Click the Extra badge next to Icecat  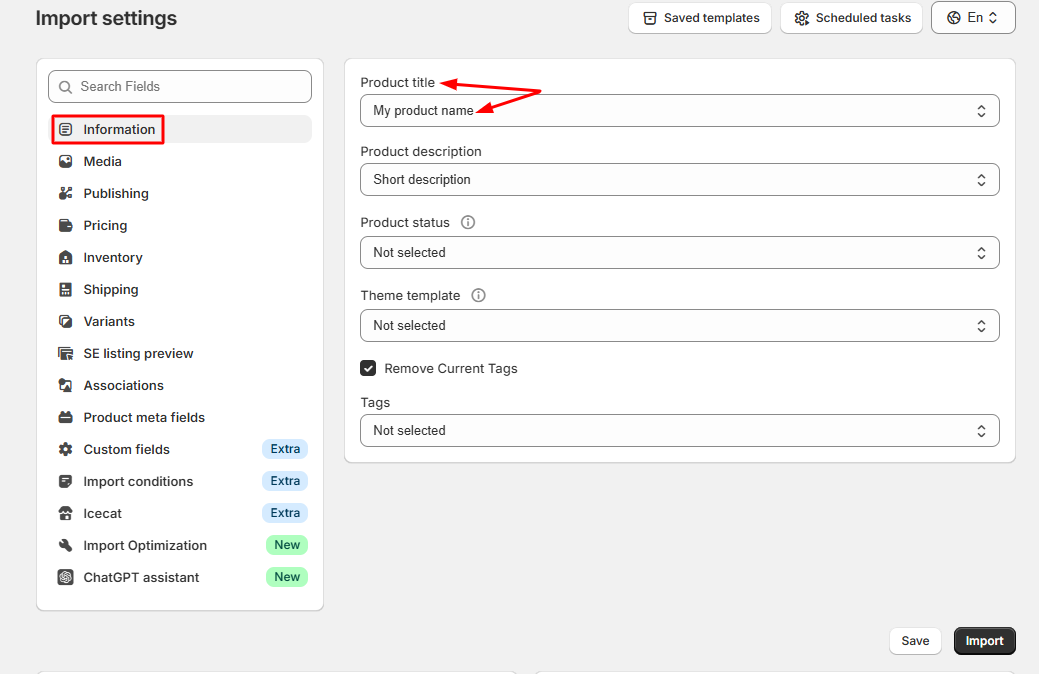(285, 513)
